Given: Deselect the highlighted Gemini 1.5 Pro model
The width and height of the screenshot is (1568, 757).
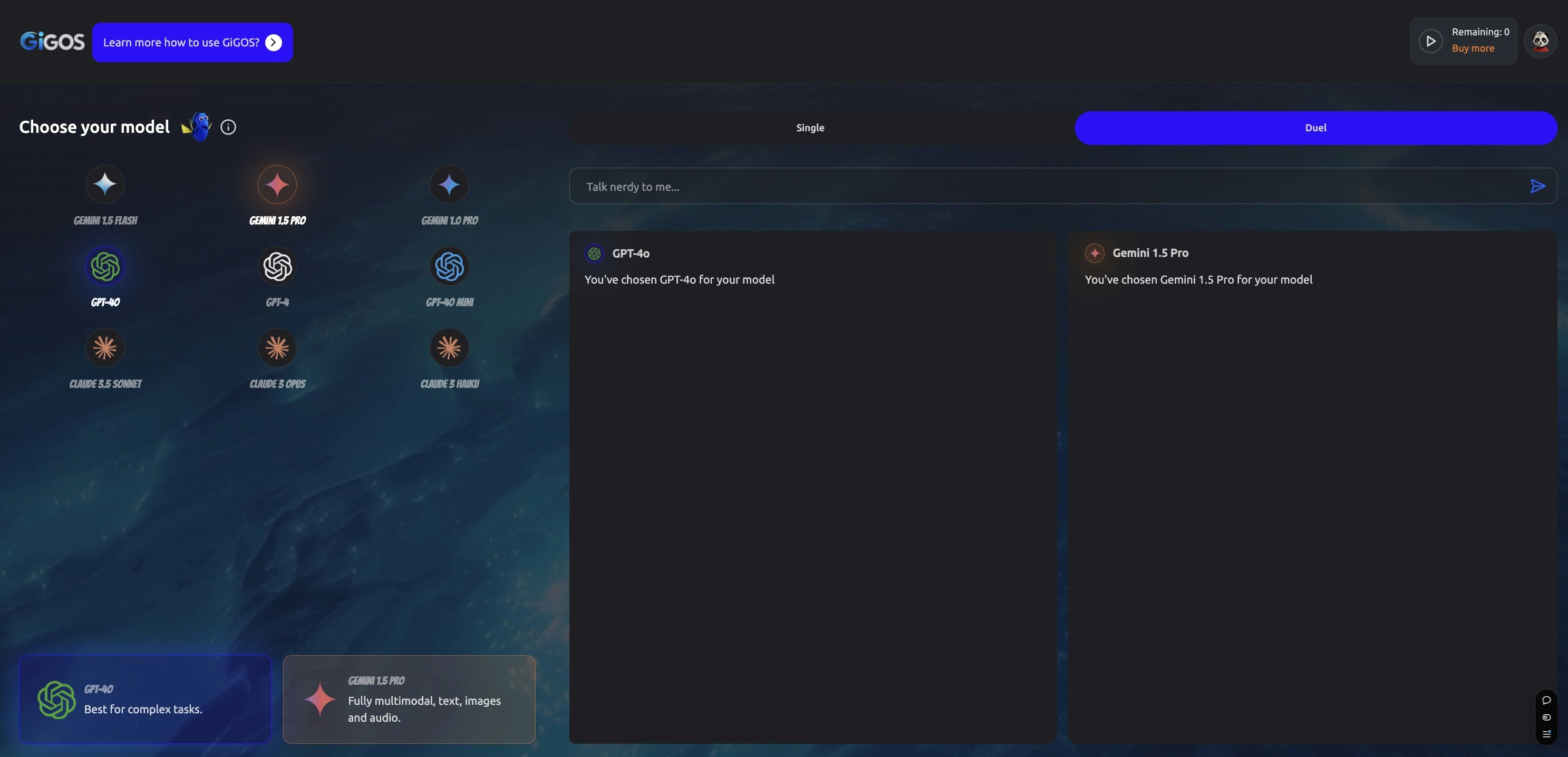Looking at the screenshot, I should click(277, 185).
